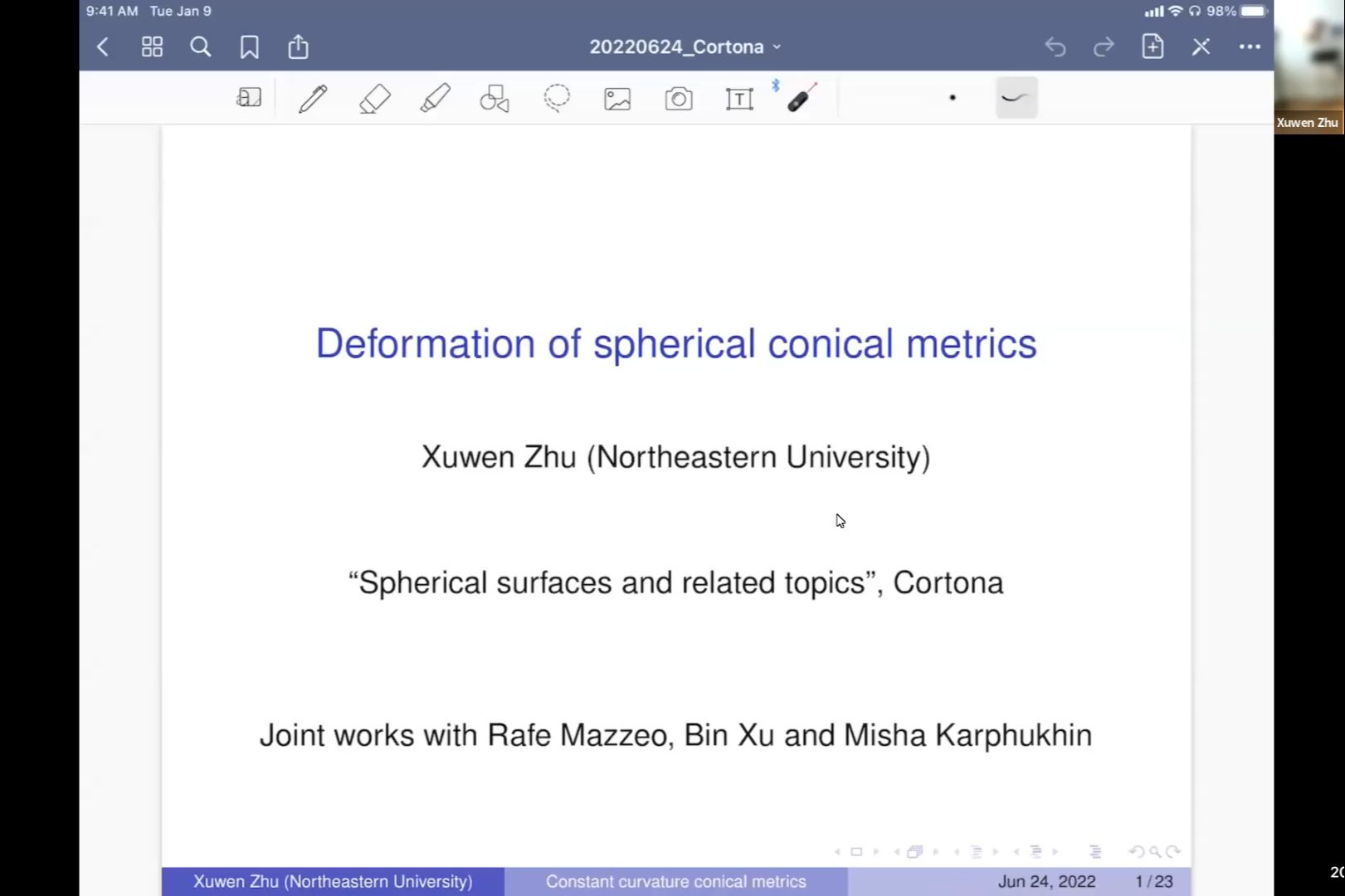Viewport: 1345px width, 896px height.
Task: Open the more options ellipsis menu
Action: coord(1250,46)
